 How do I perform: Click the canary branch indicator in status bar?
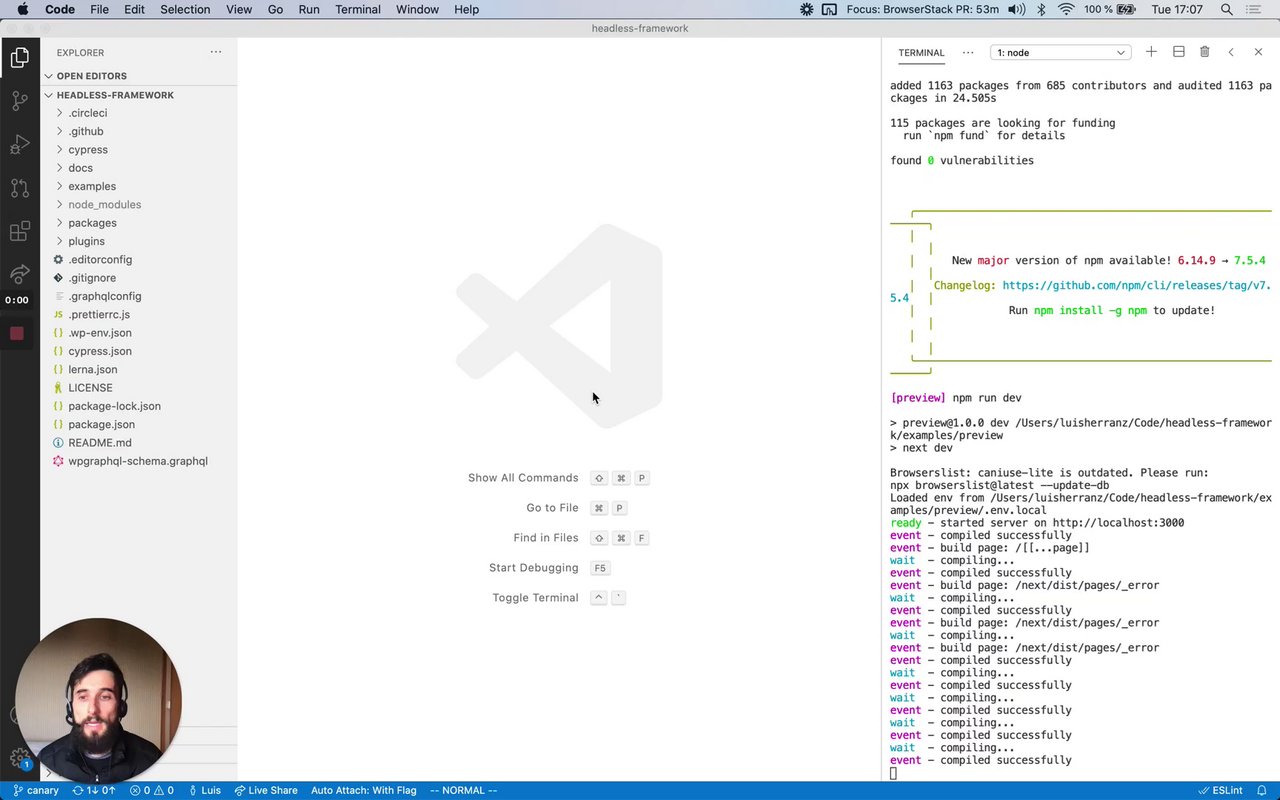(36, 790)
